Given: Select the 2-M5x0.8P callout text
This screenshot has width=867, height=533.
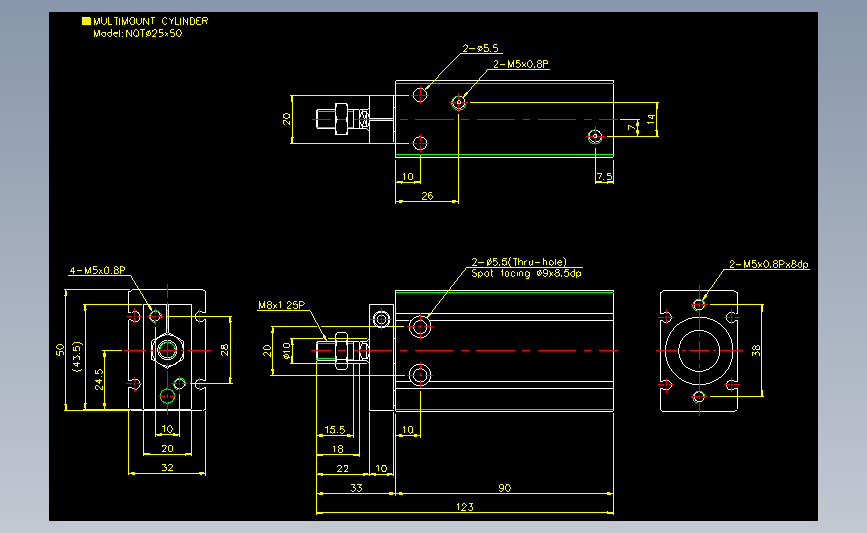Looking at the screenshot, I should (x=521, y=64).
